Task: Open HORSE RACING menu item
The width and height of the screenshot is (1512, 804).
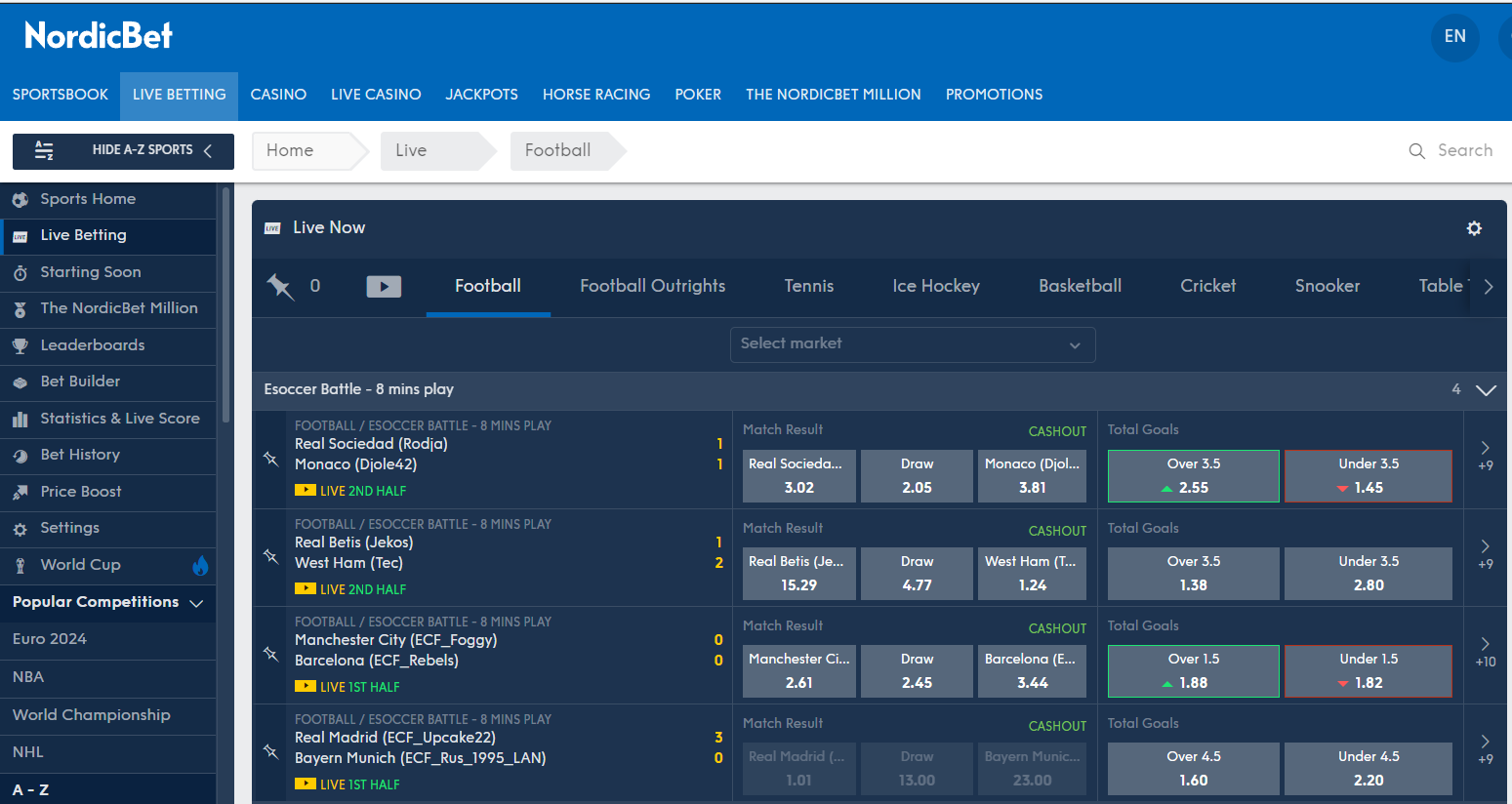Action: pyautogui.click(x=596, y=95)
